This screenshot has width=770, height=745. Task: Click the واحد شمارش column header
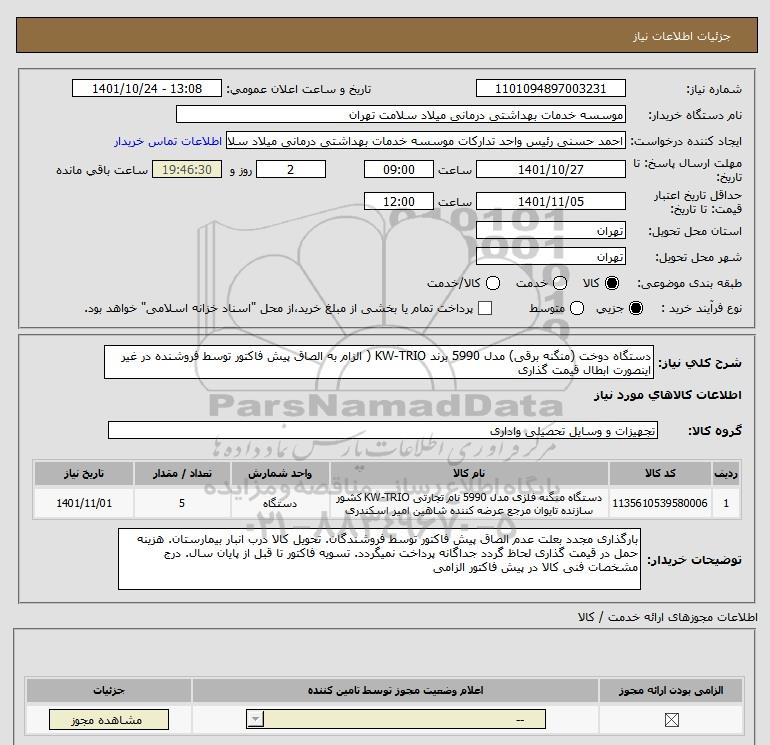(x=280, y=473)
